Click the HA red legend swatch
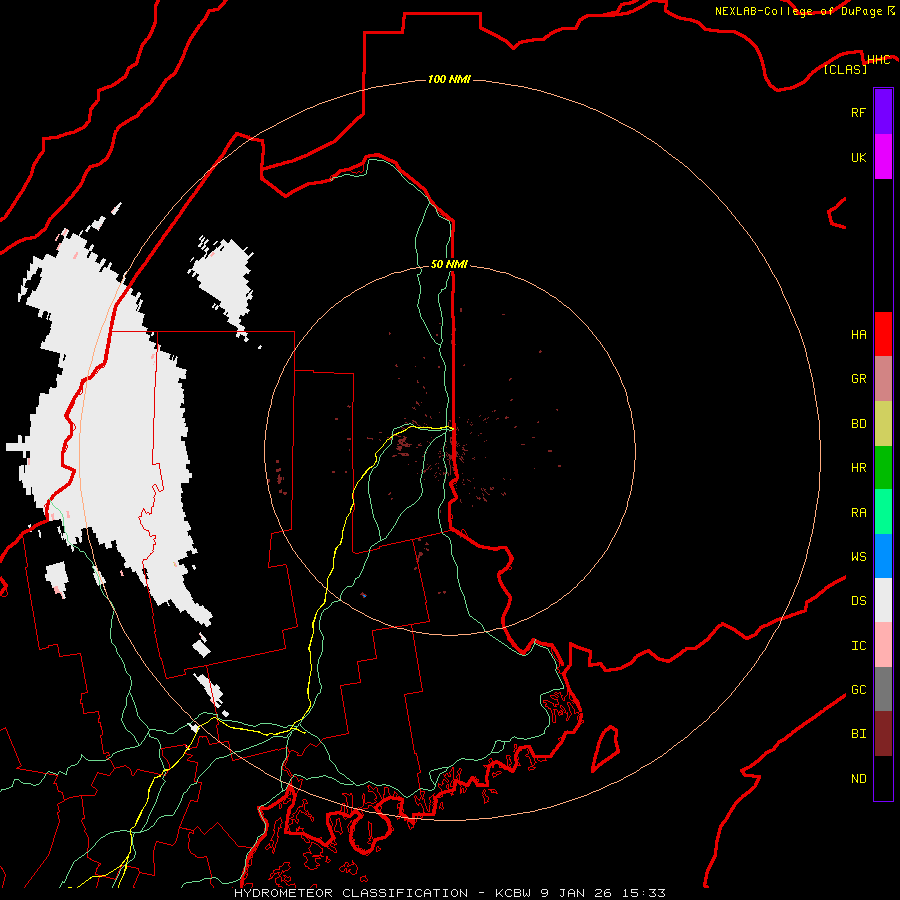Image resolution: width=900 pixels, height=900 pixels. 883,334
